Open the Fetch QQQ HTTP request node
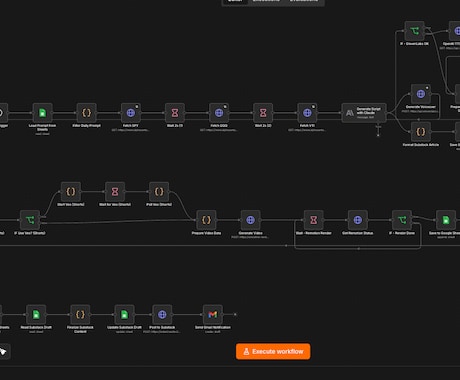The height and width of the screenshot is (380, 460). [219, 113]
